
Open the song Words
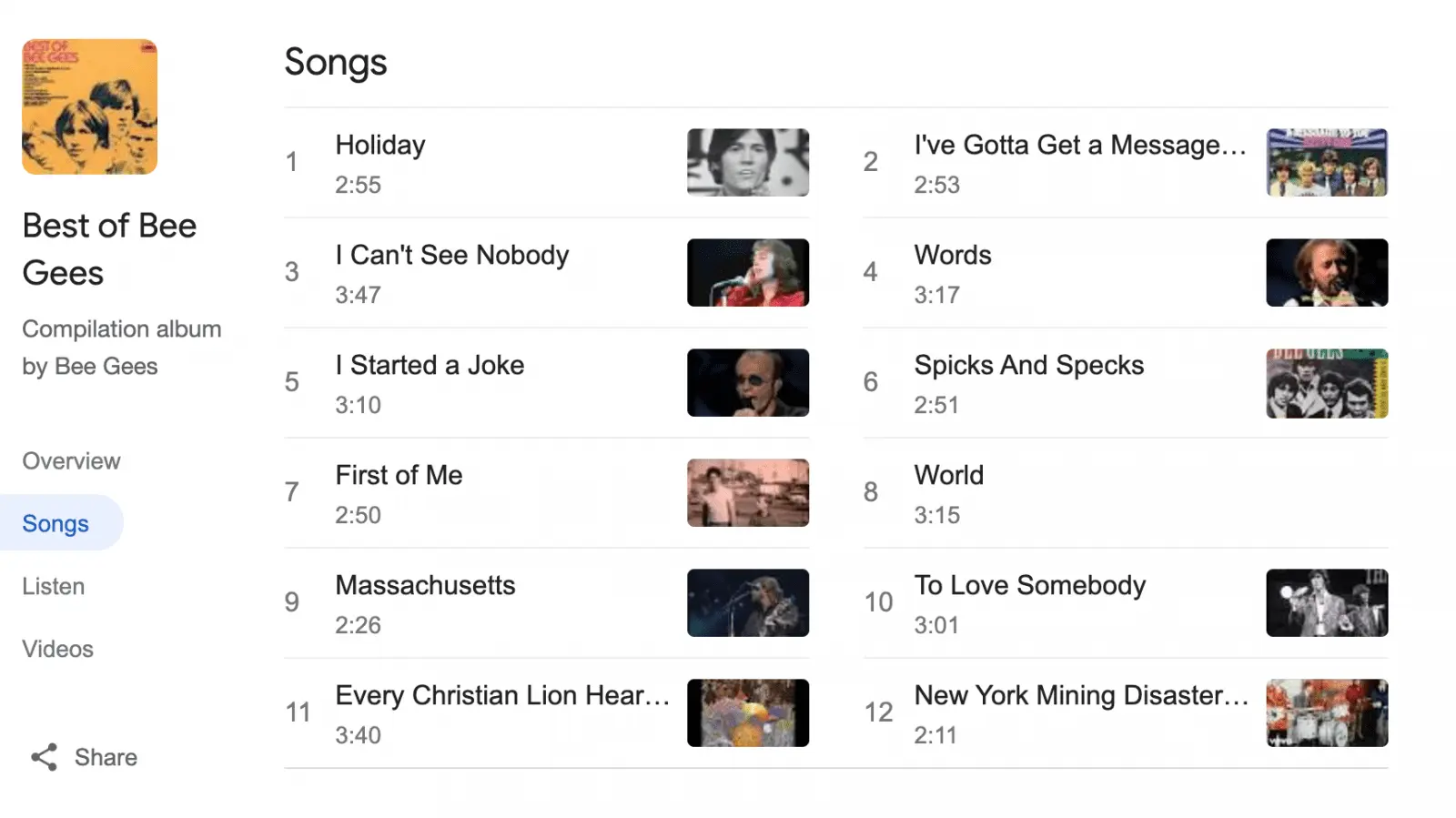953,256
